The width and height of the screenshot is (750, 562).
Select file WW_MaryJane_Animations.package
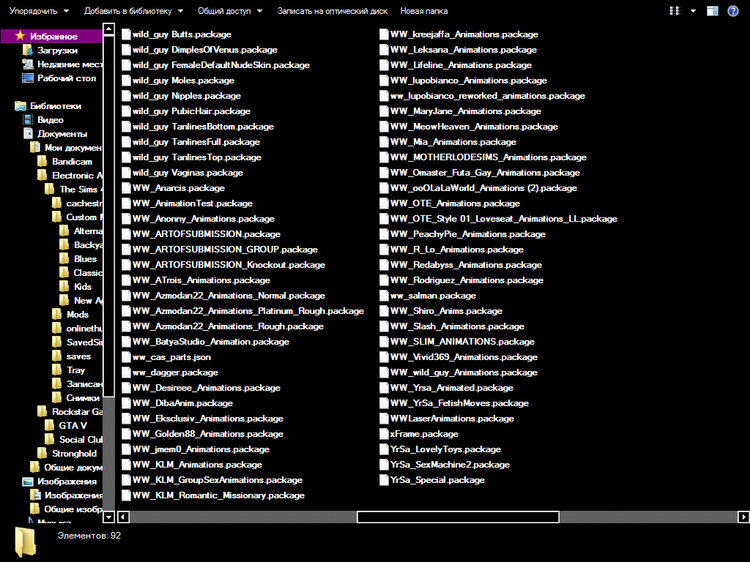point(460,111)
